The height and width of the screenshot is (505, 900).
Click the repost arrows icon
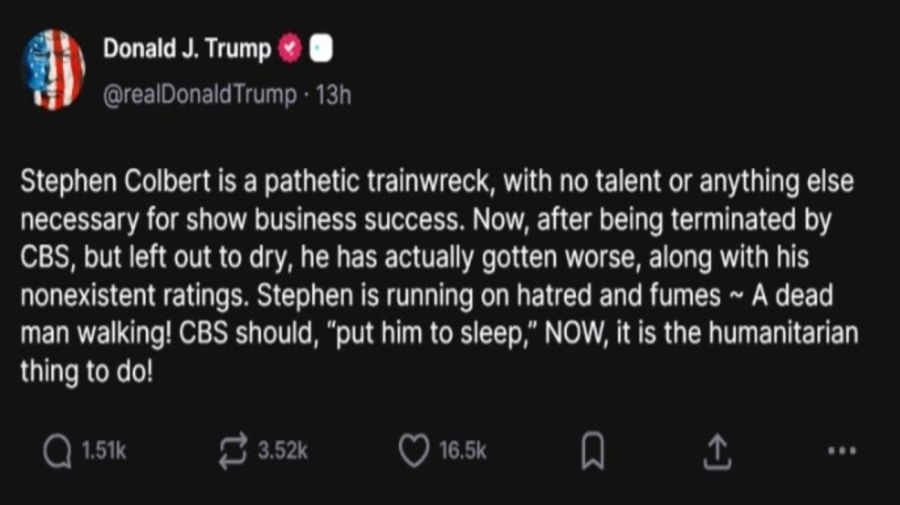tap(233, 453)
